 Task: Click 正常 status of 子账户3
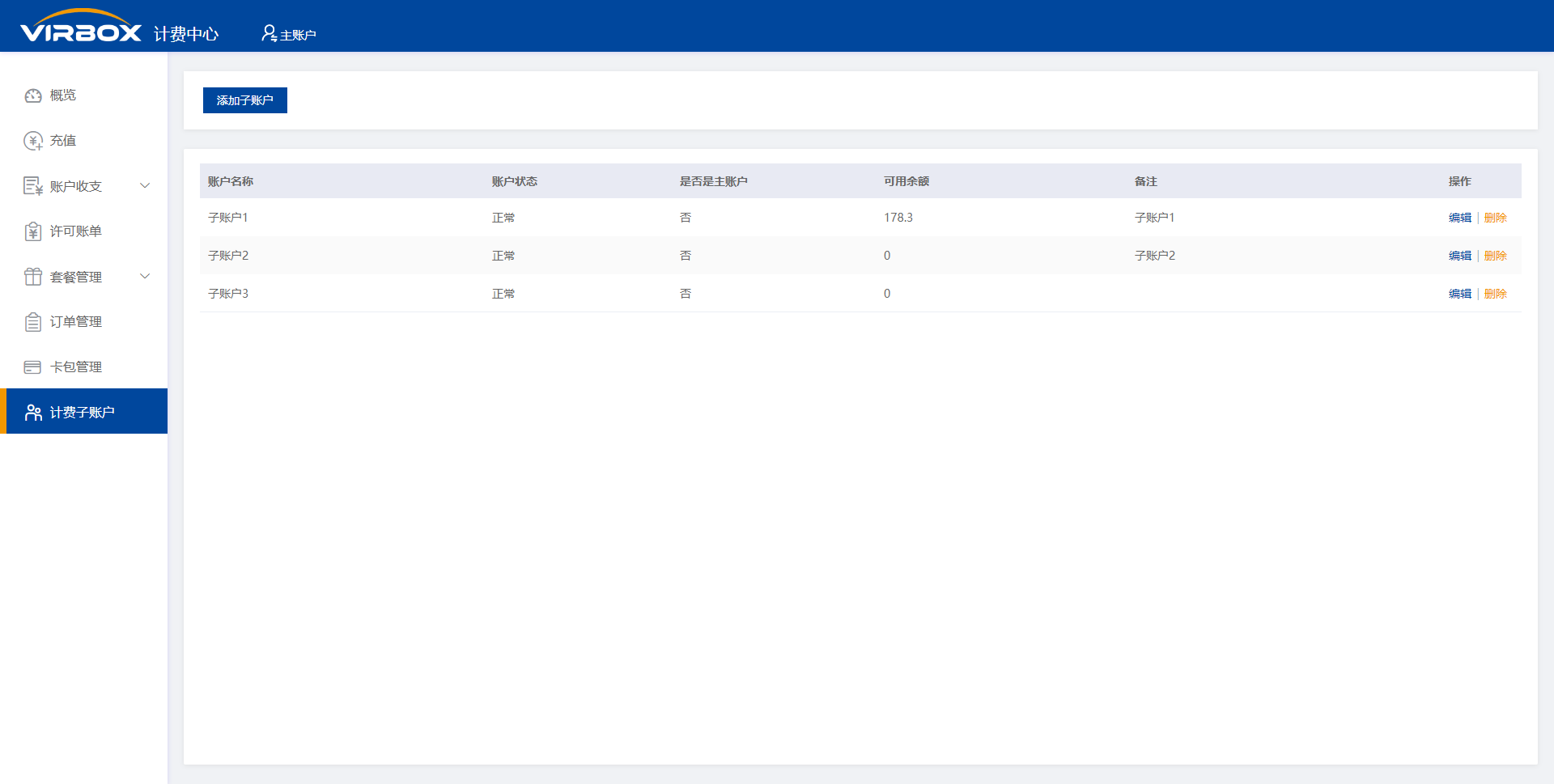pyautogui.click(x=503, y=294)
